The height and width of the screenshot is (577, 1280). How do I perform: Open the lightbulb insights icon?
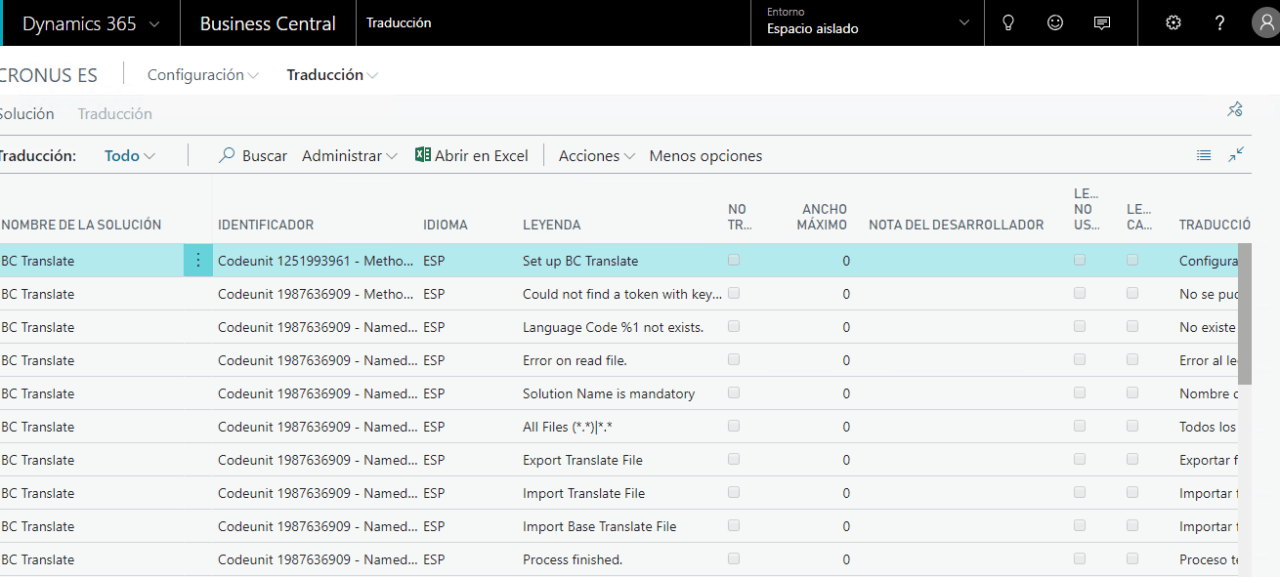point(1008,23)
